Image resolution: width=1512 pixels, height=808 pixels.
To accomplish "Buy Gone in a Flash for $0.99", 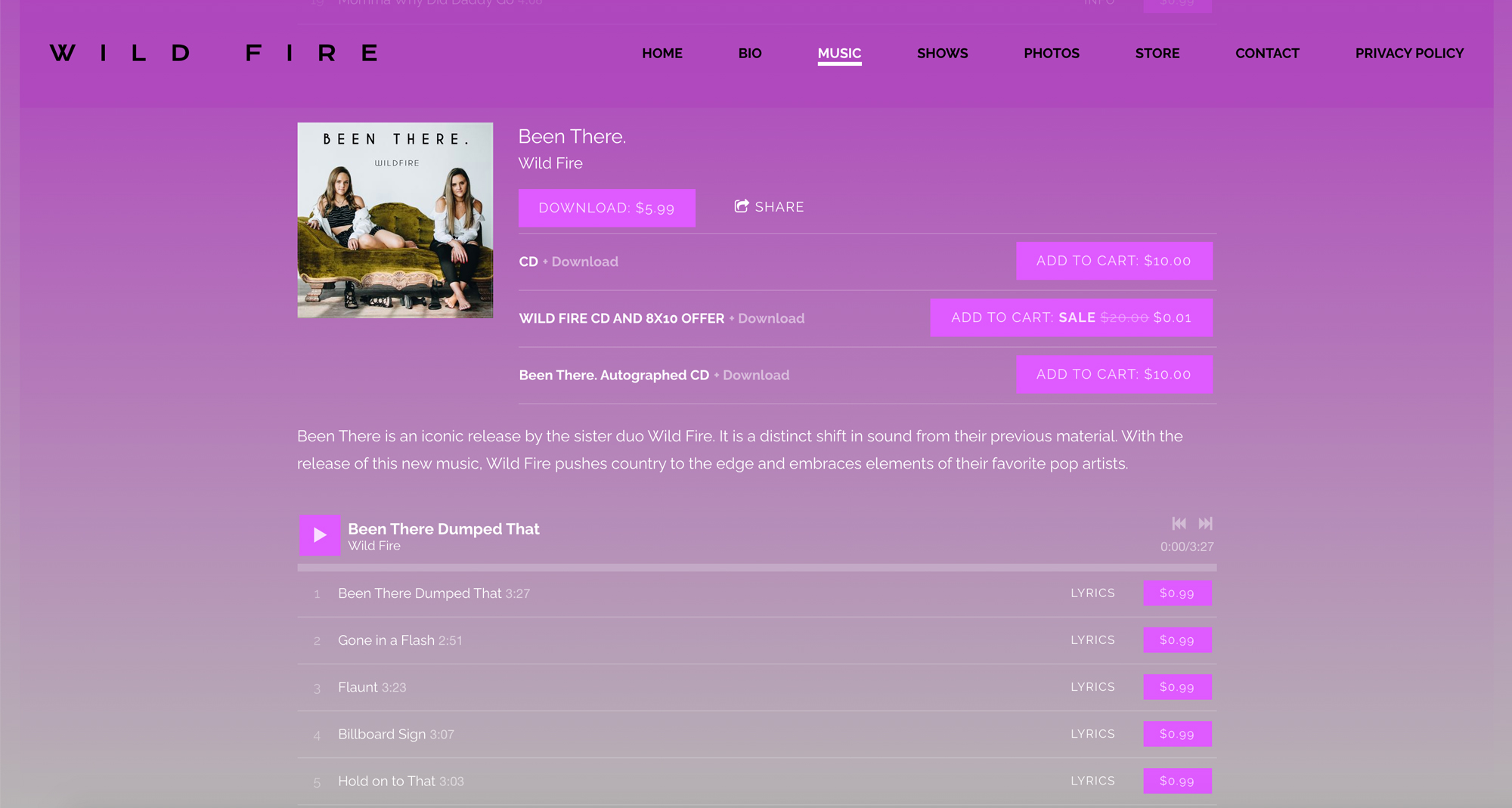I will coord(1177,640).
